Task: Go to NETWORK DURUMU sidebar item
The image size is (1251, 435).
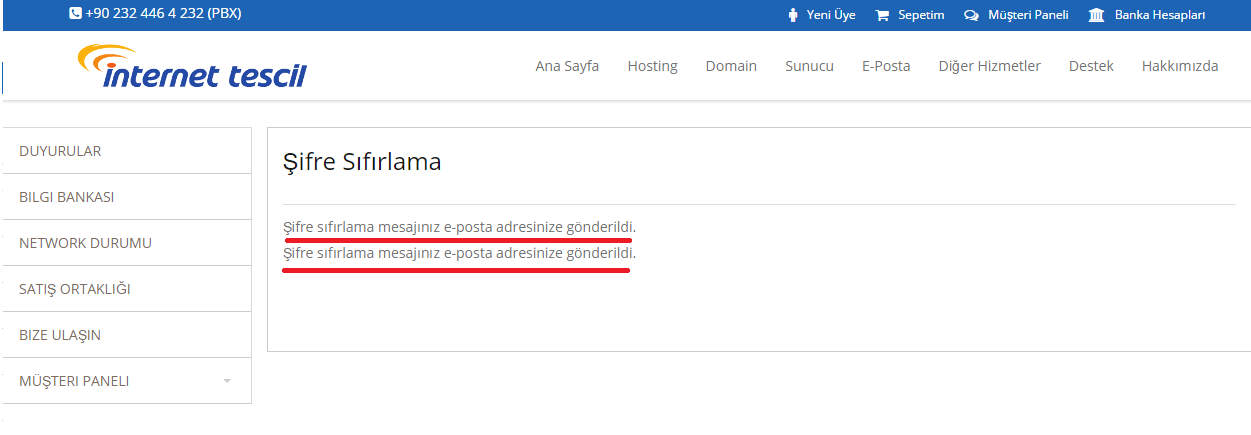Action: coord(127,243)
